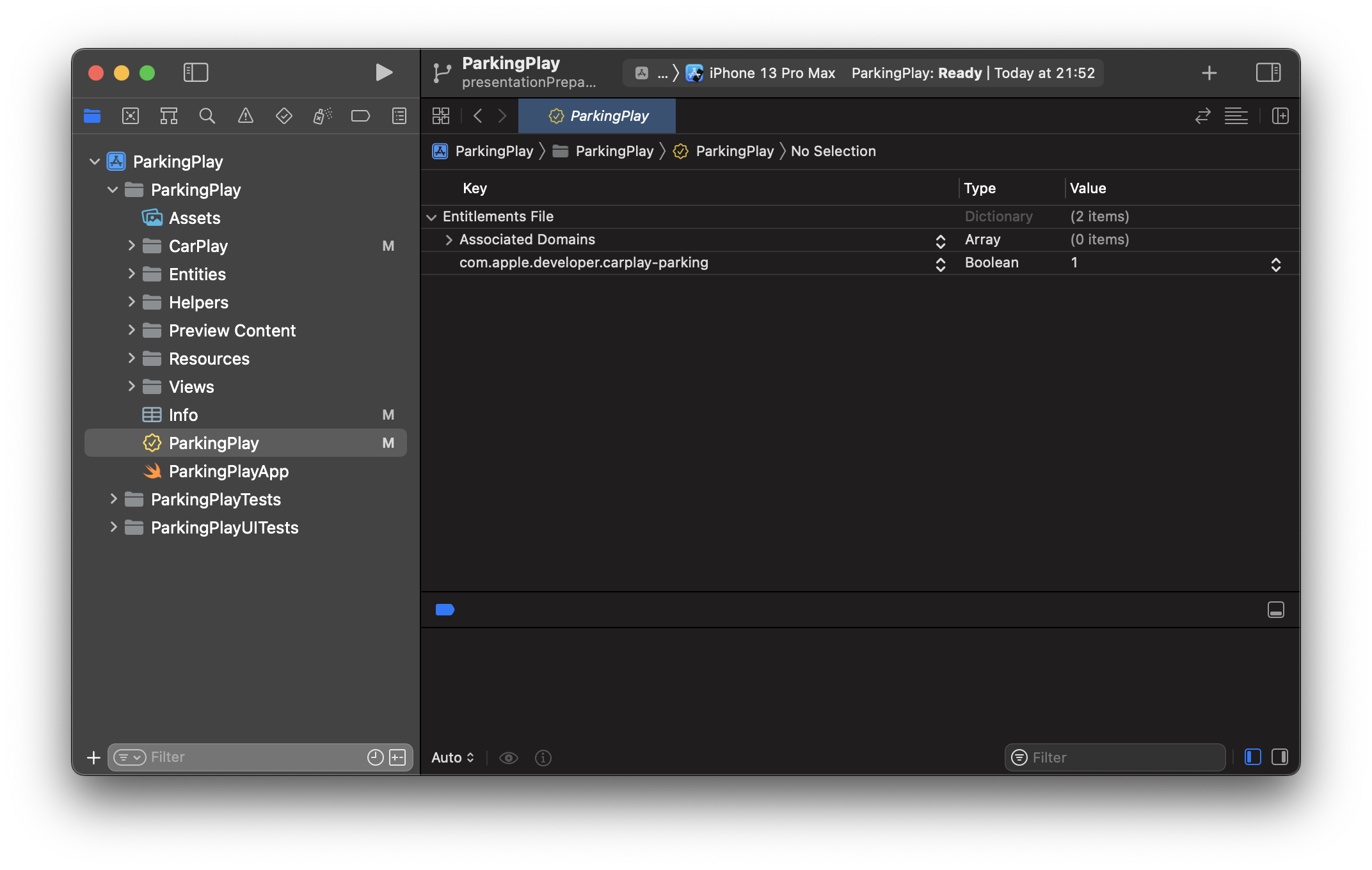Run the project with the play button
The height and width of the screenshot is (870, 1372).
pyautogui.click(x=384, y=73)
